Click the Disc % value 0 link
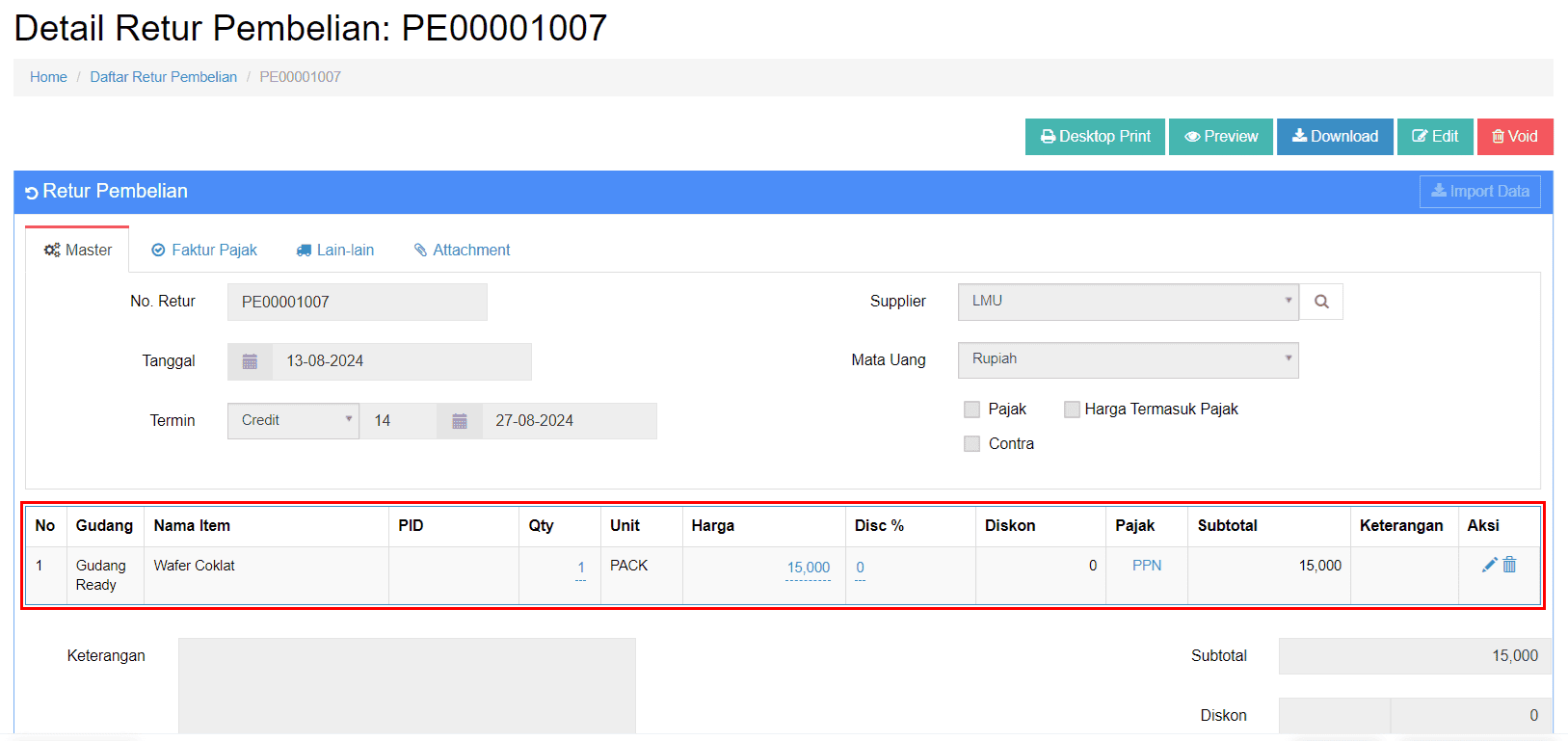This screenshot has width=1568, height=741. [x=861, y=568]
